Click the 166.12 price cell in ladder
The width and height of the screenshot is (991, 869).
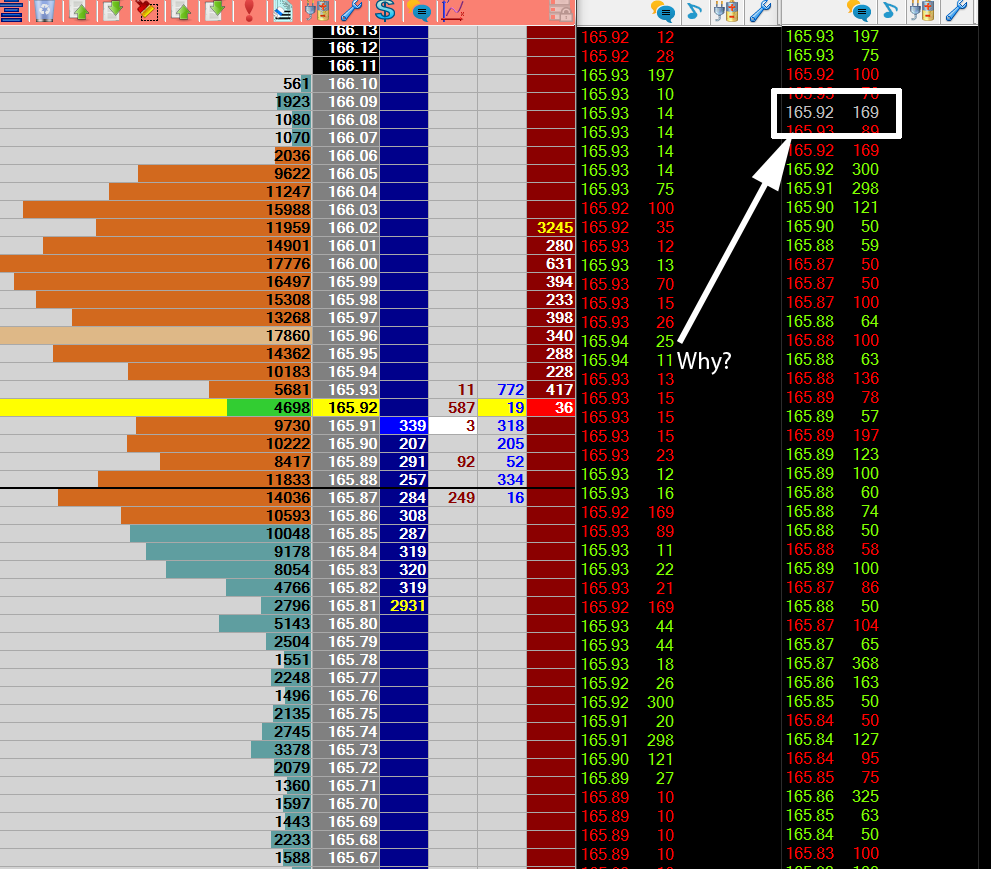pyautogui.click(x=346, y=47)
